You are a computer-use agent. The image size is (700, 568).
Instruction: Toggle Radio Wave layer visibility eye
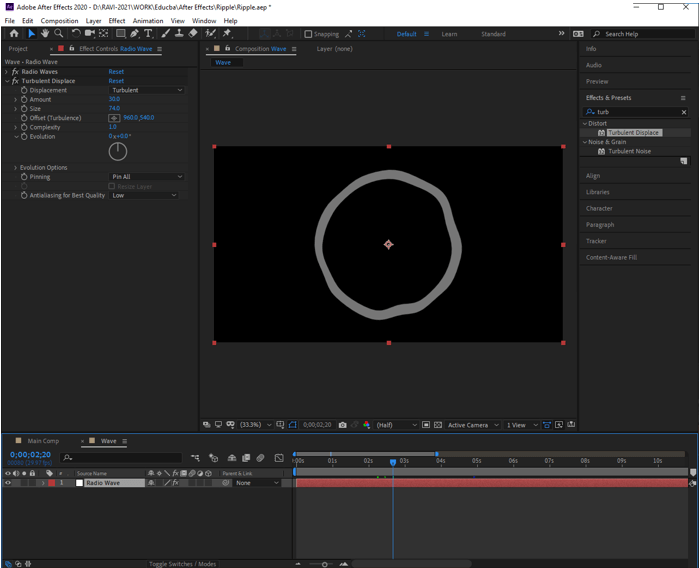(8, 483)
